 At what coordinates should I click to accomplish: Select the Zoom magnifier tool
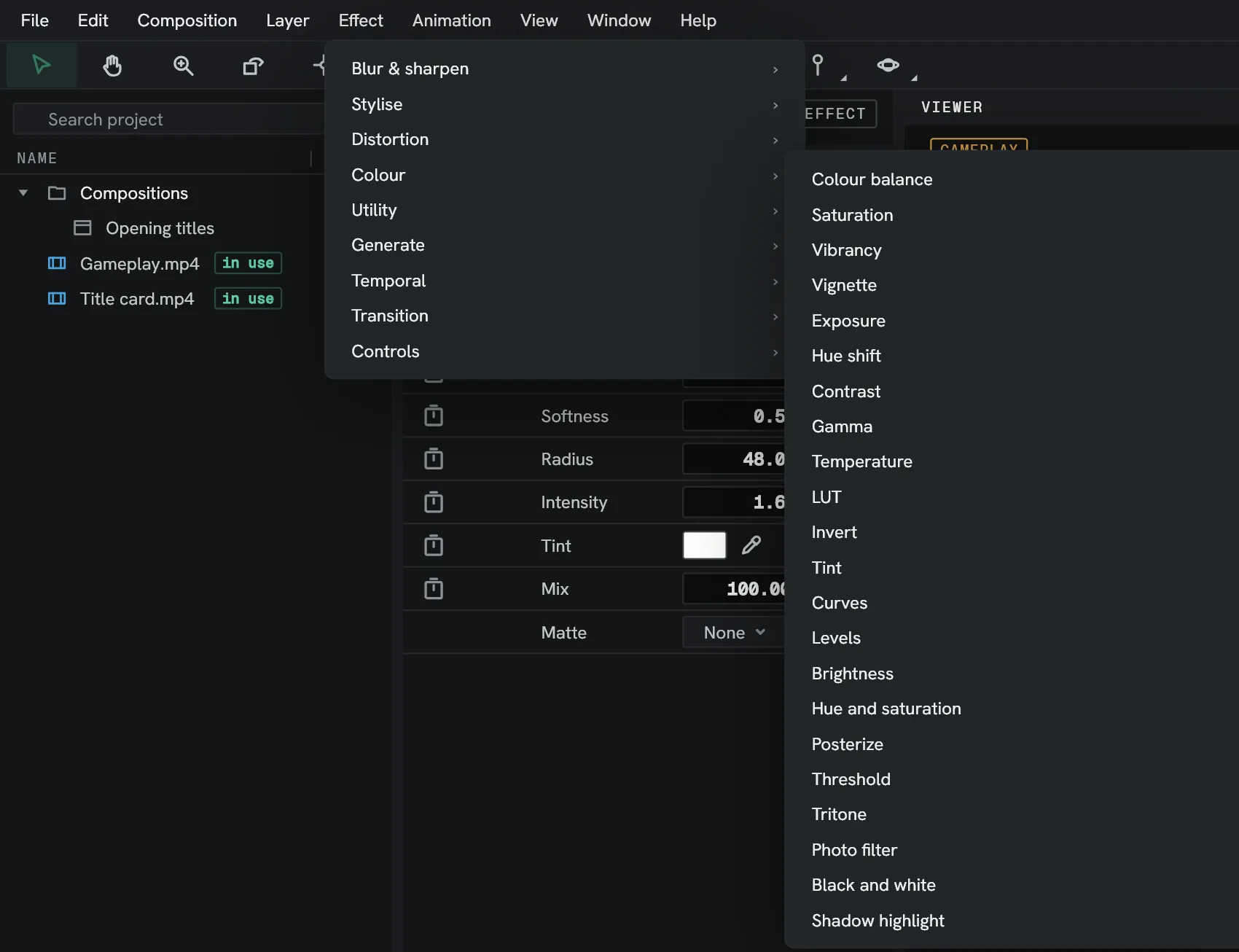click(x=183, y=66)
